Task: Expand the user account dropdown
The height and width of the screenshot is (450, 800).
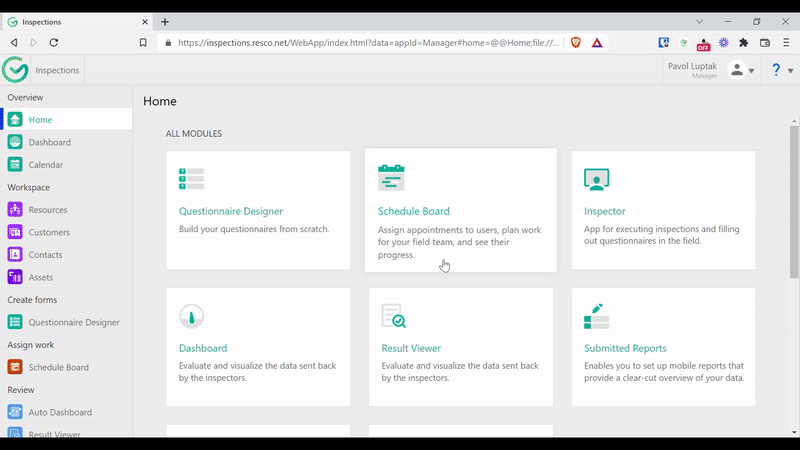Action: click(742, 70)
